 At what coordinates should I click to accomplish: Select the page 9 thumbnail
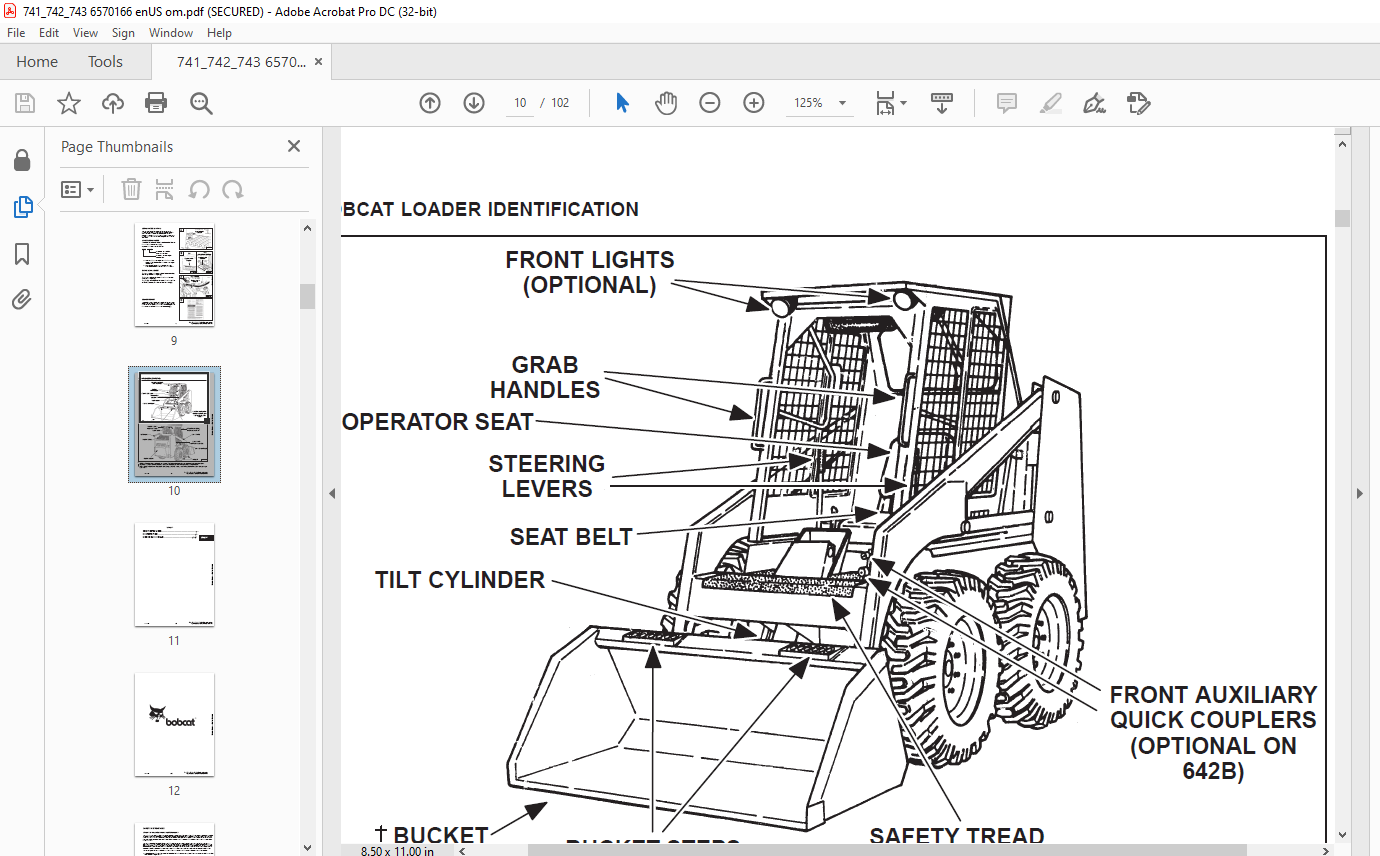[174, 275]
